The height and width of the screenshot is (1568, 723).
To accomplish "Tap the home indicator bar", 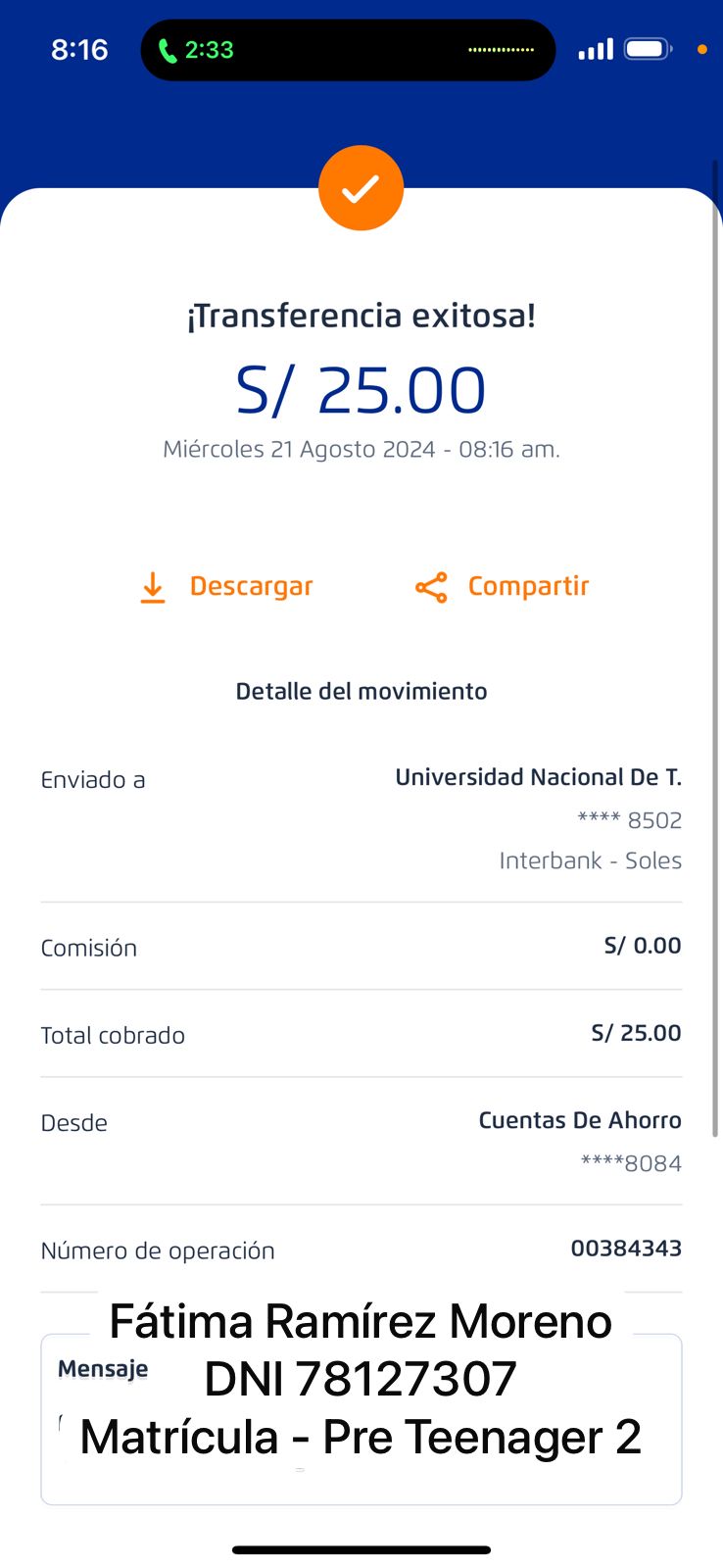I will (361, 1549).
